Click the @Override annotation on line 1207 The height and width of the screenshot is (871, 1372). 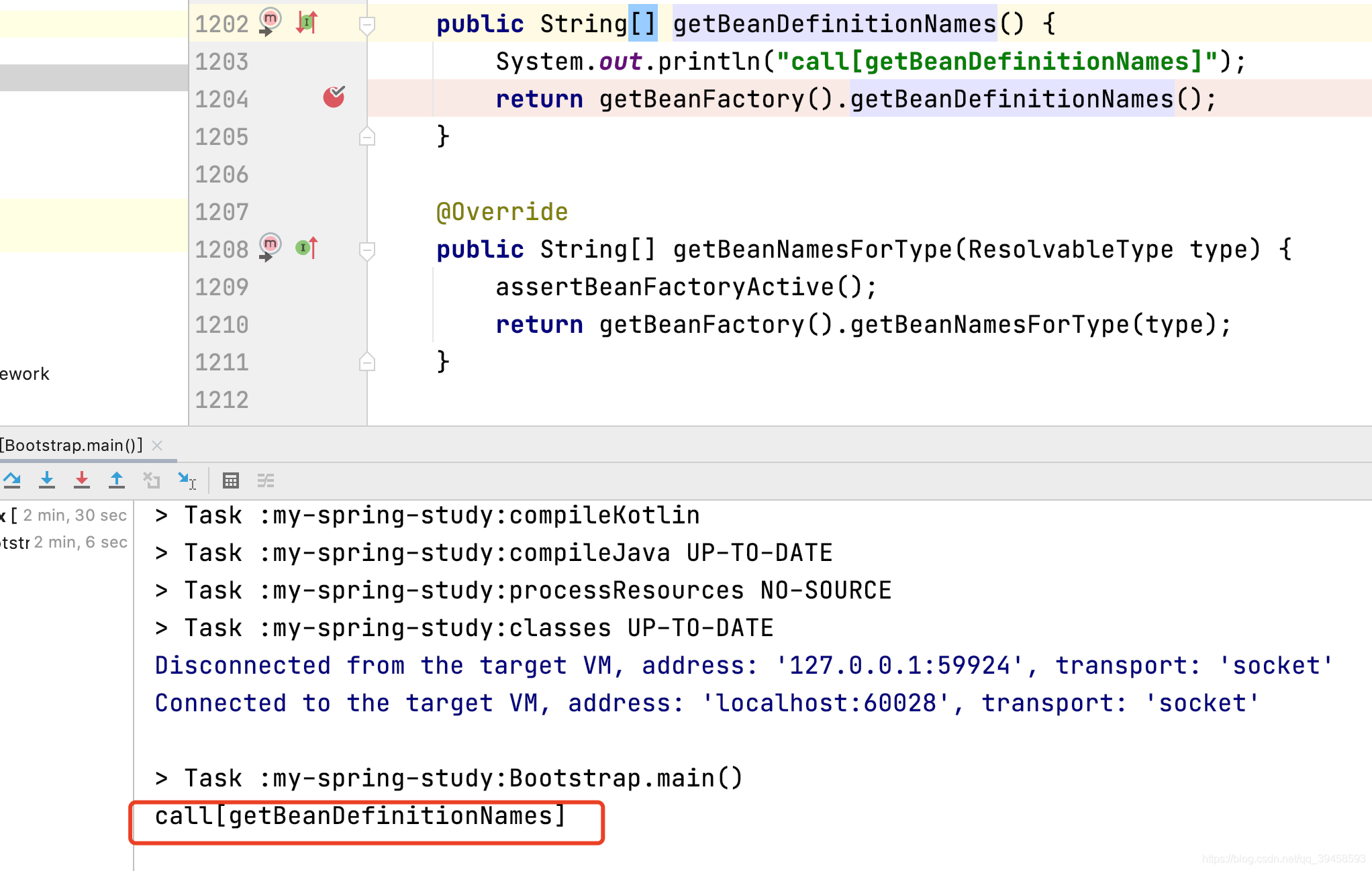[x=502, y=212]
